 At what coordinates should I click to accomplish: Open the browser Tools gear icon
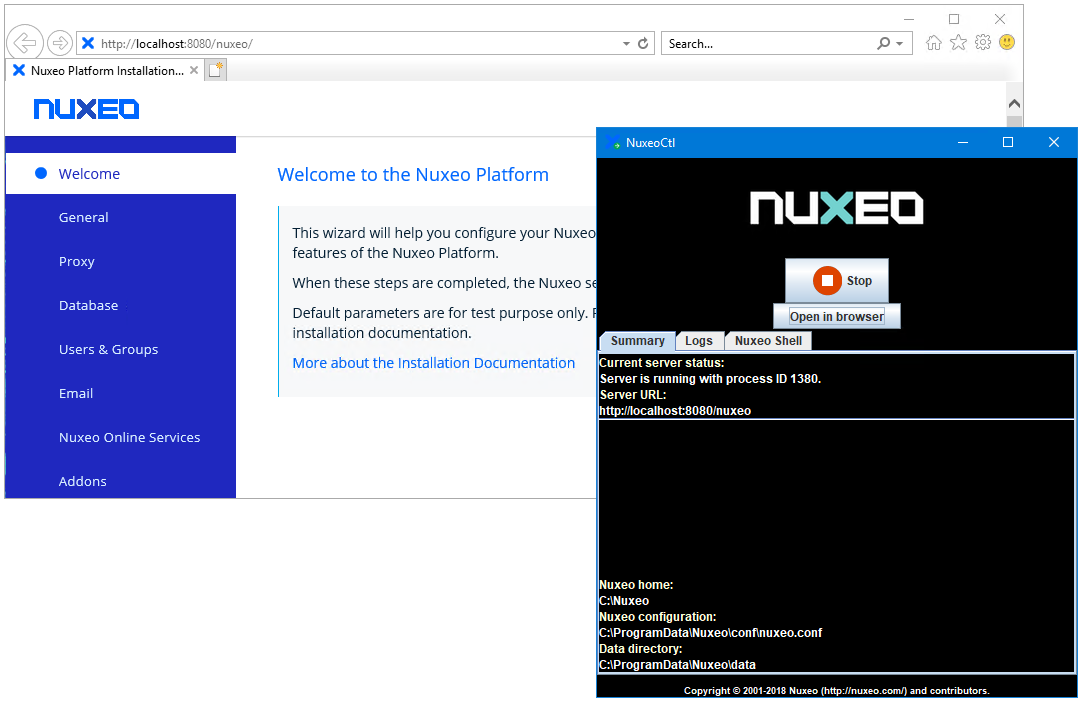pos(982,43)
